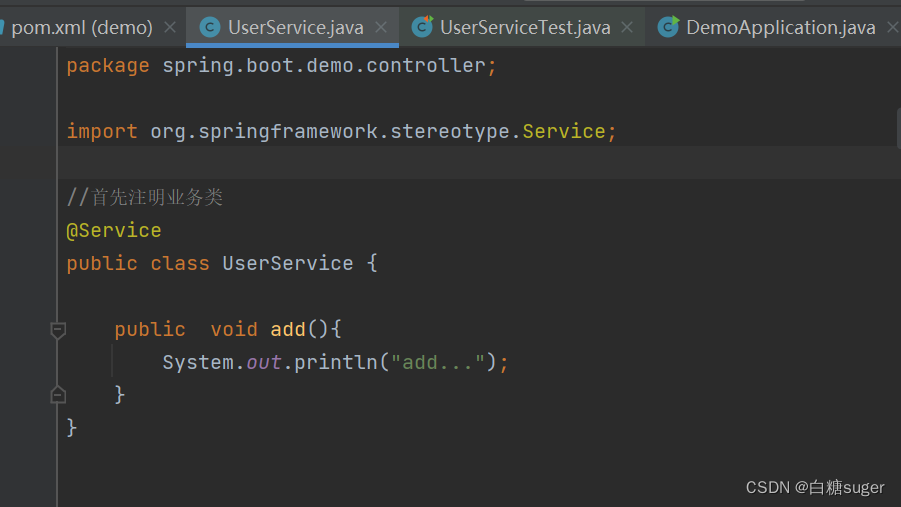Click the DemoApplication.java runnable class icon
901x507 pixels.
(668, 27)
